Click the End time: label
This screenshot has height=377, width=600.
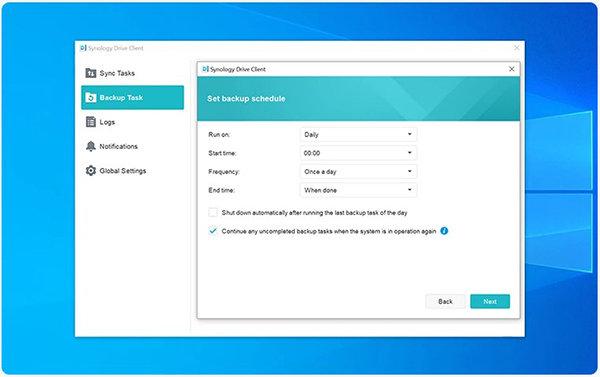click(222, 190)
